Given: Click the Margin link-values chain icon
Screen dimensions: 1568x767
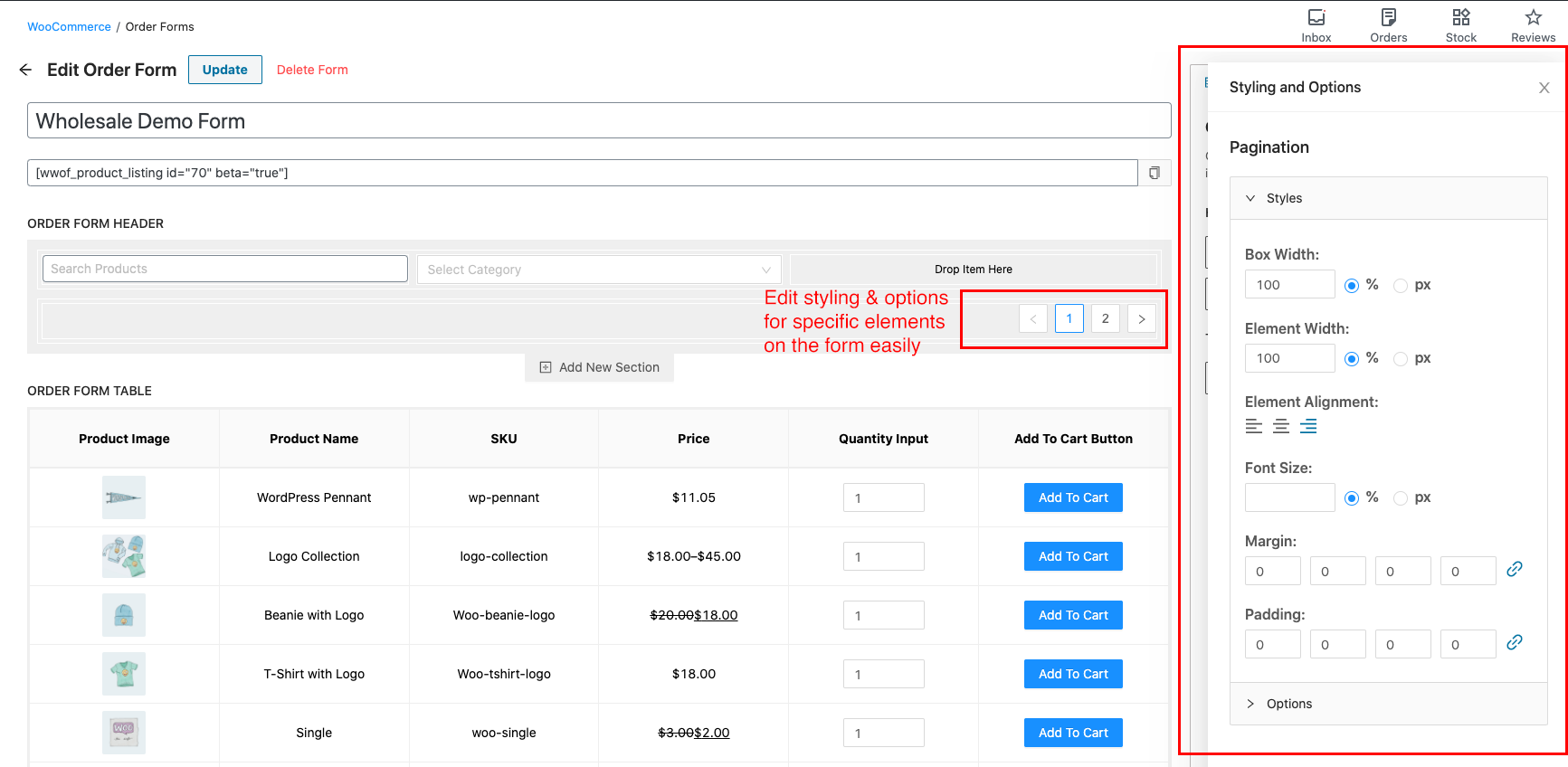Looking at the screenshot, I should [x=1514, y=570].
